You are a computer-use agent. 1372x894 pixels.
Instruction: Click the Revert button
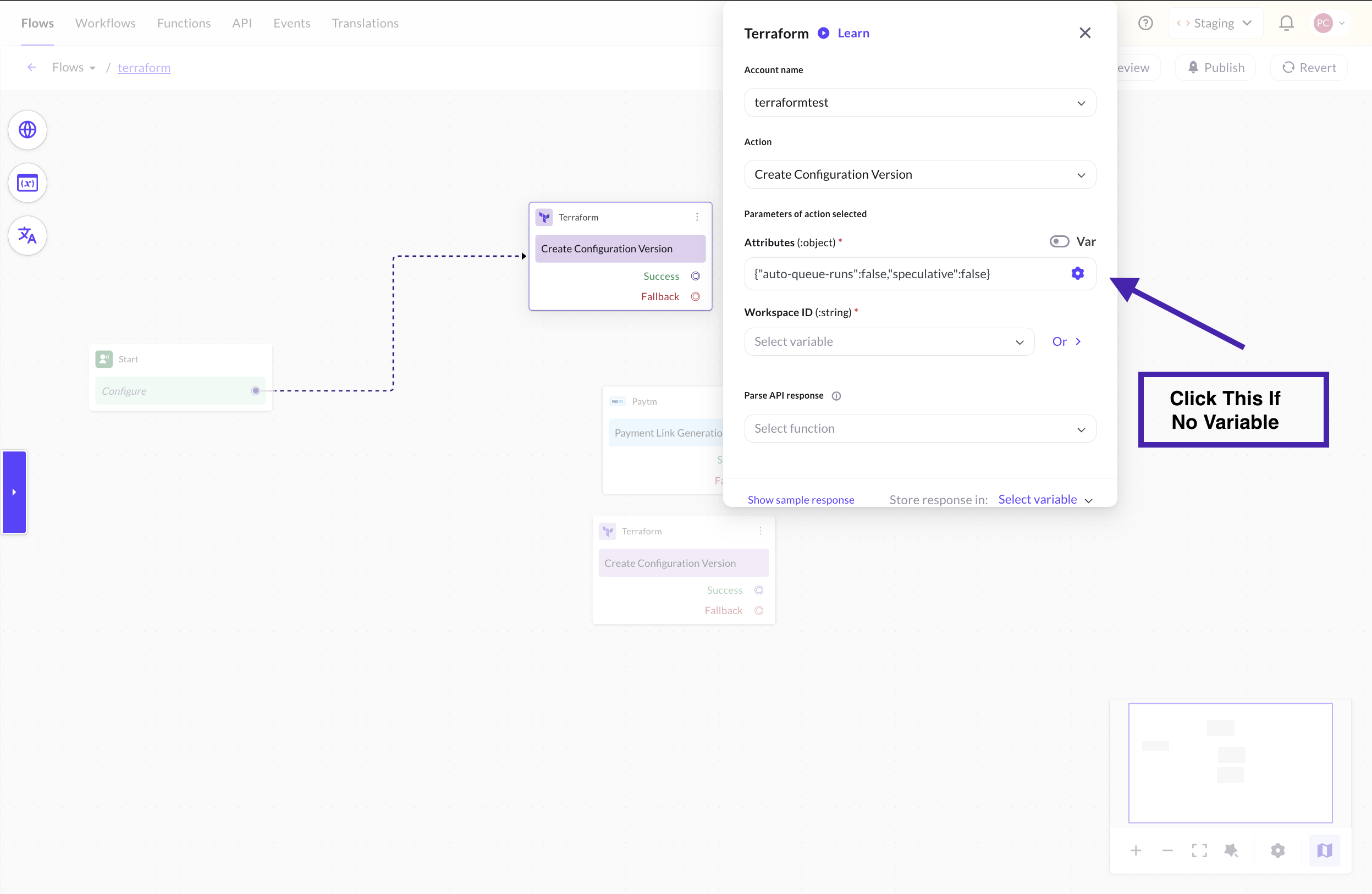pos(1309,68)
